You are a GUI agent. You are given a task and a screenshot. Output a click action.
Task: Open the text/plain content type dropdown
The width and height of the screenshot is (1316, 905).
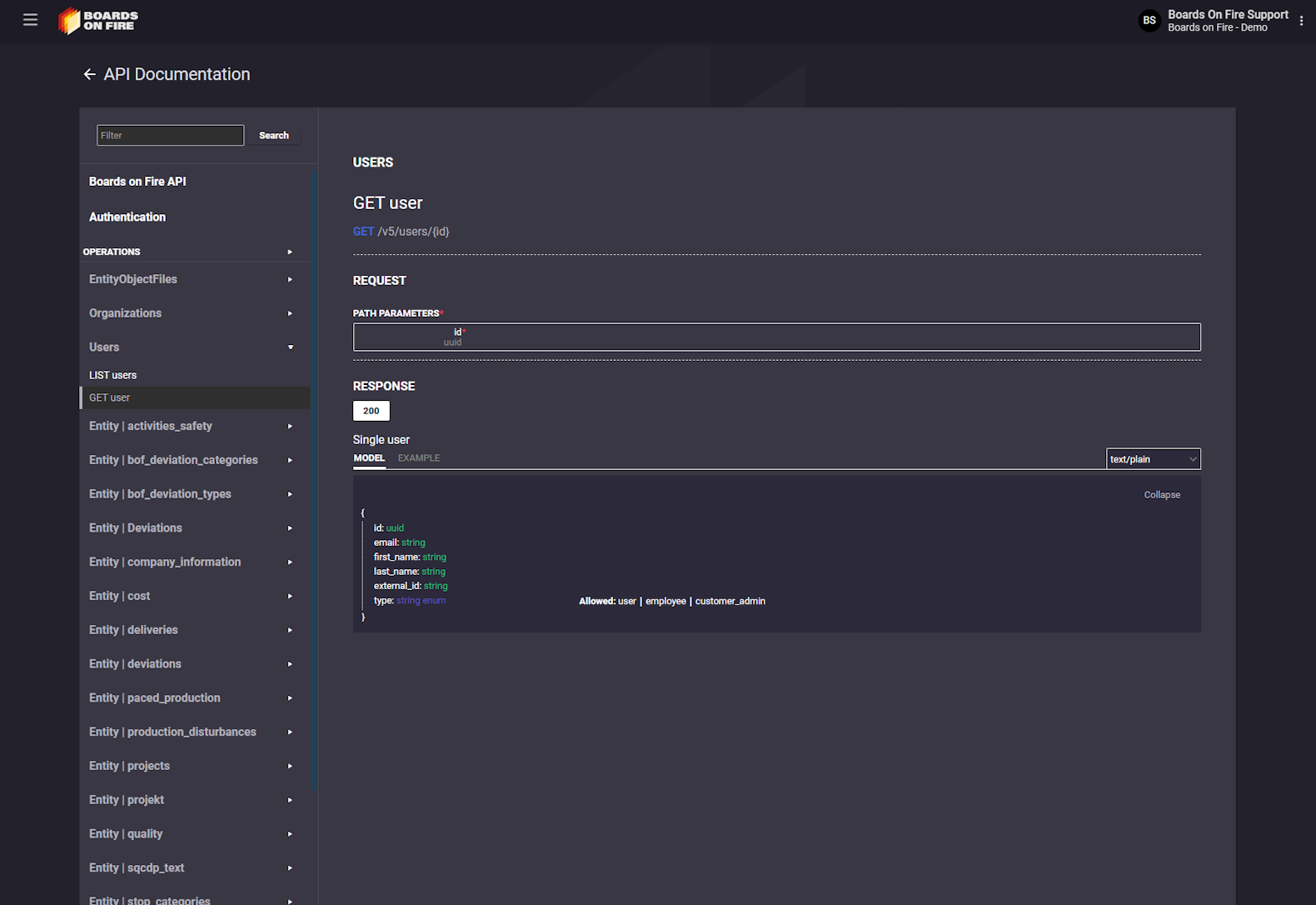tap(1153, 459)
